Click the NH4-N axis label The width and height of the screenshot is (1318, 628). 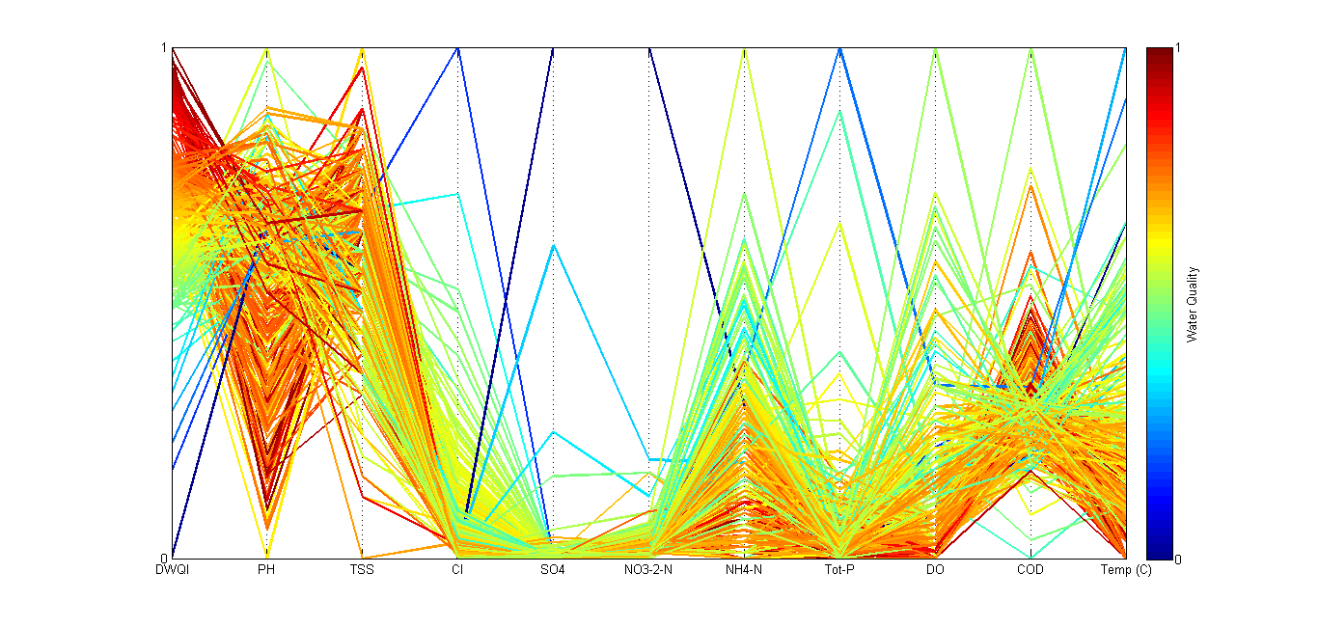click(744, 570)
